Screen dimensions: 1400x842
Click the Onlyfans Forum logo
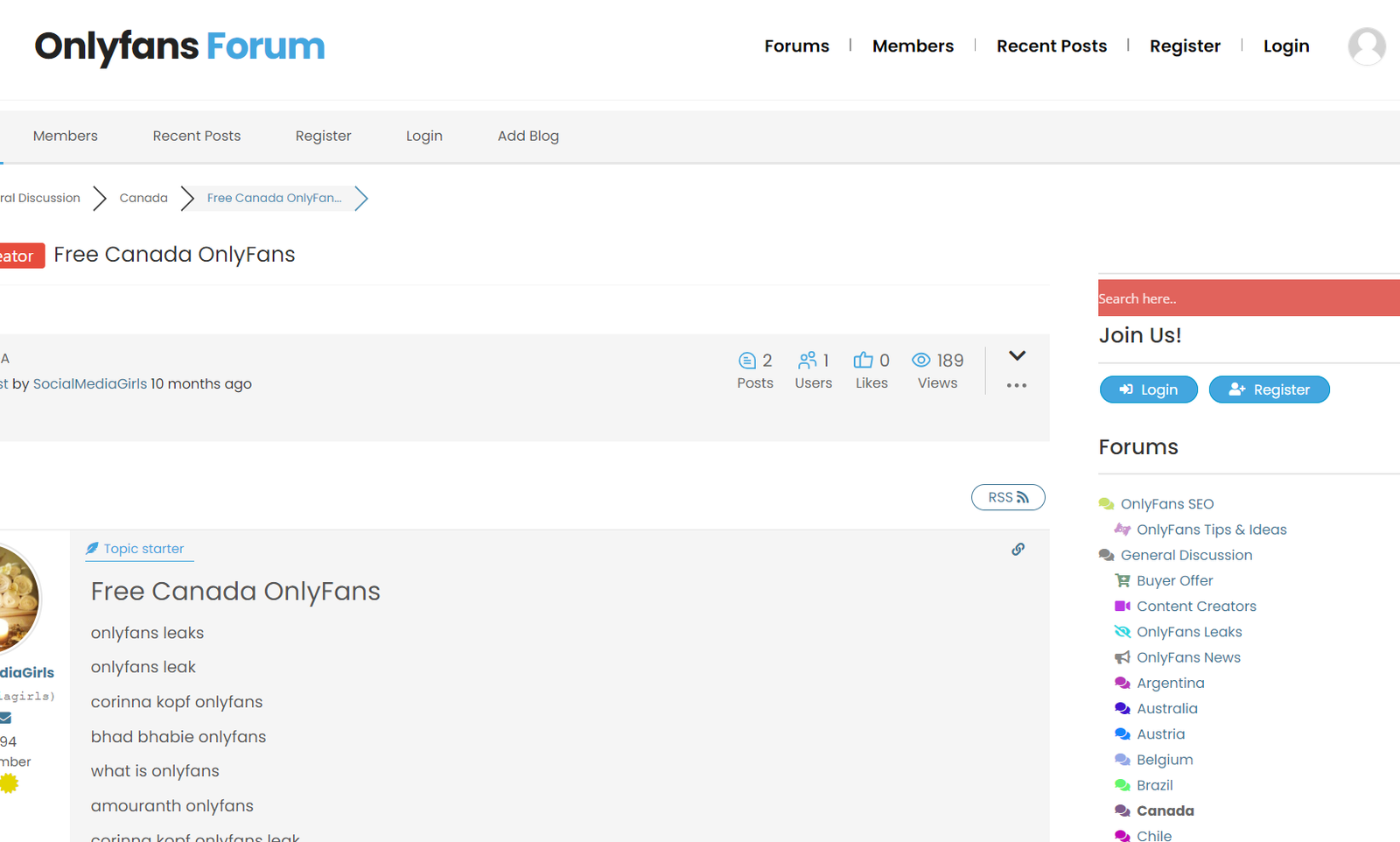(179, 46)
